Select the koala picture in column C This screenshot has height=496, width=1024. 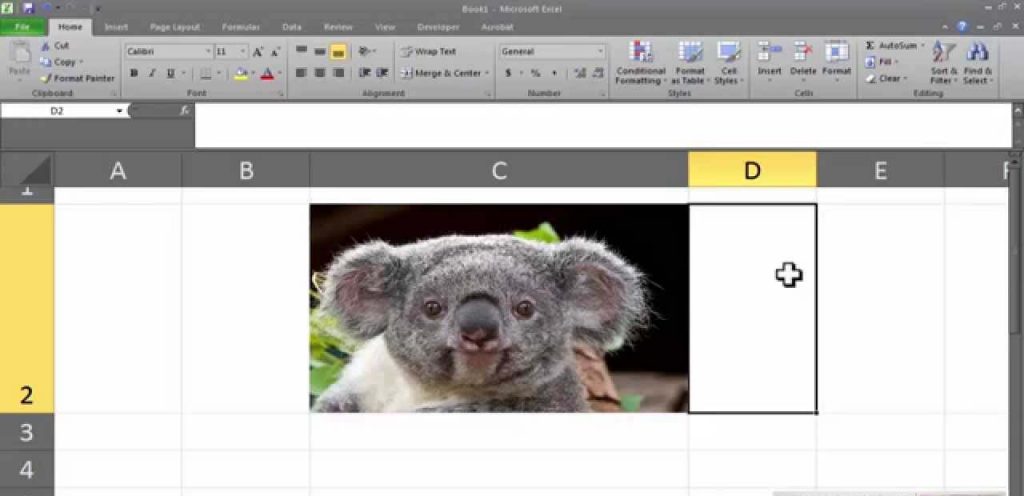498,308
